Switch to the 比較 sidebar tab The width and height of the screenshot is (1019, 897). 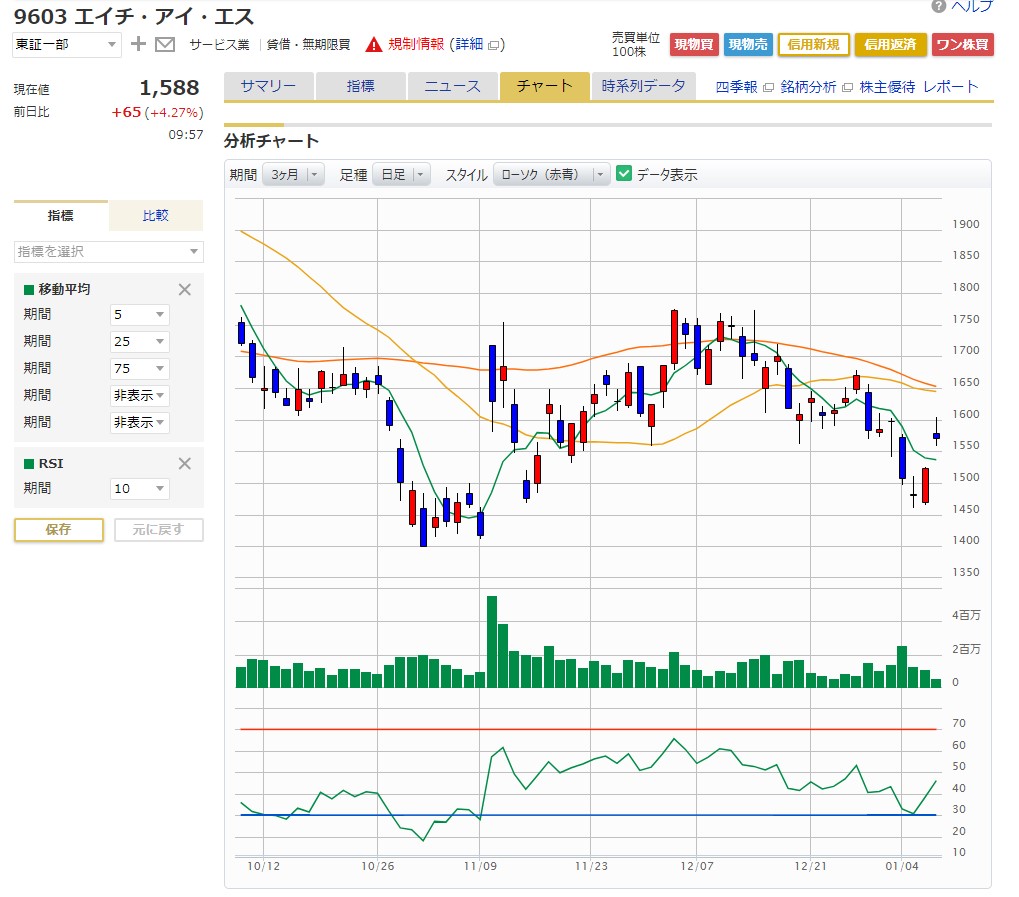156,216
